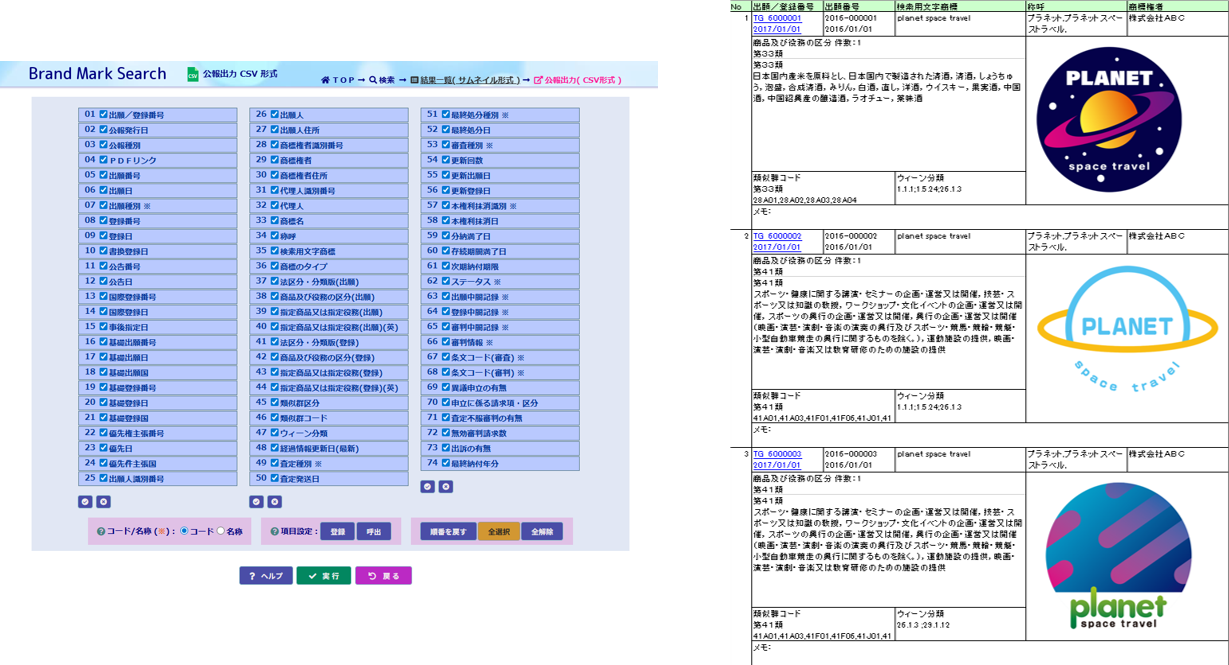Click 株式会社ABC in row 1
The width and height of the screenshot is (1229, 665).
[1156, 19]
